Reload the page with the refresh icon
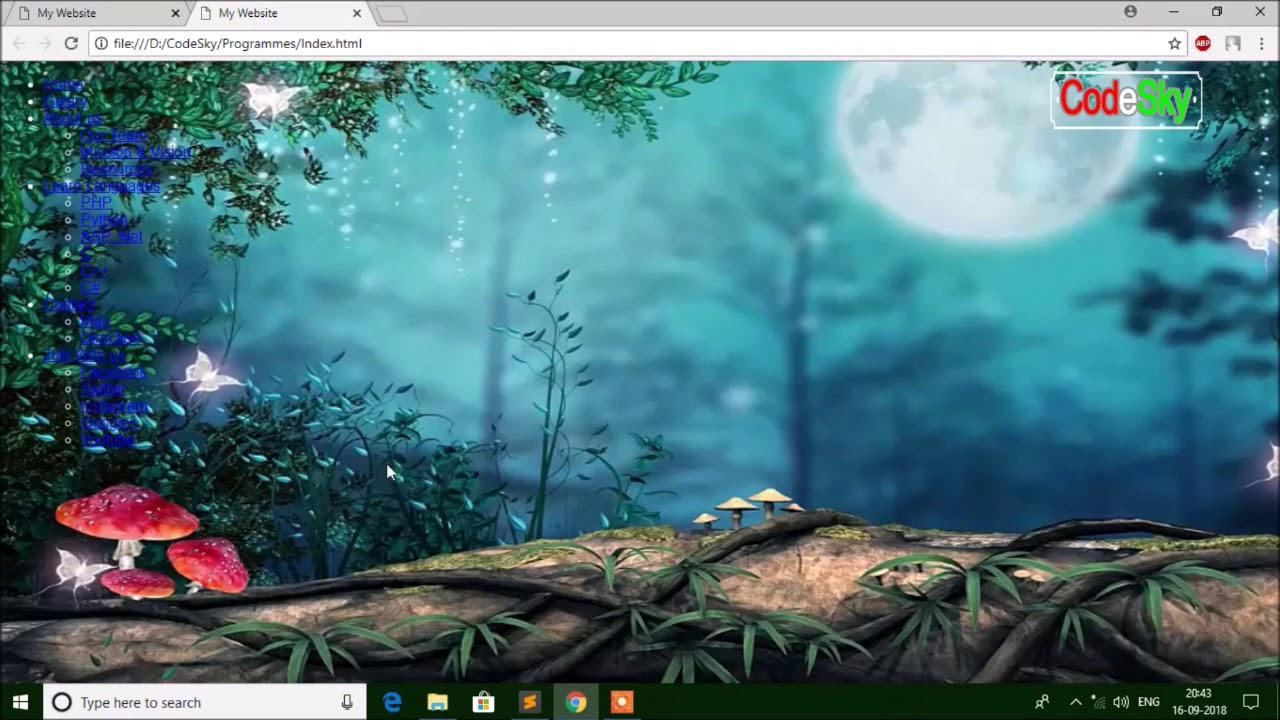 (x=71, y=43)
